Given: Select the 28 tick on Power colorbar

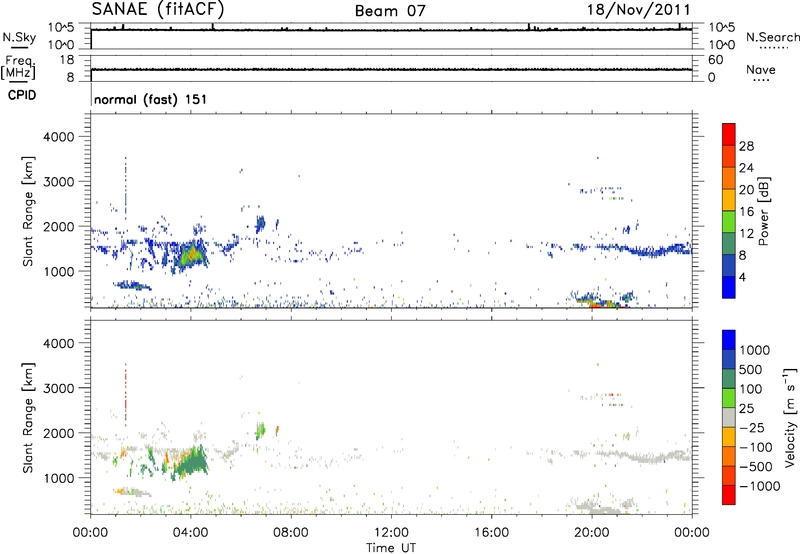Looking at the screenshot, I should click(x=746, y=146).
